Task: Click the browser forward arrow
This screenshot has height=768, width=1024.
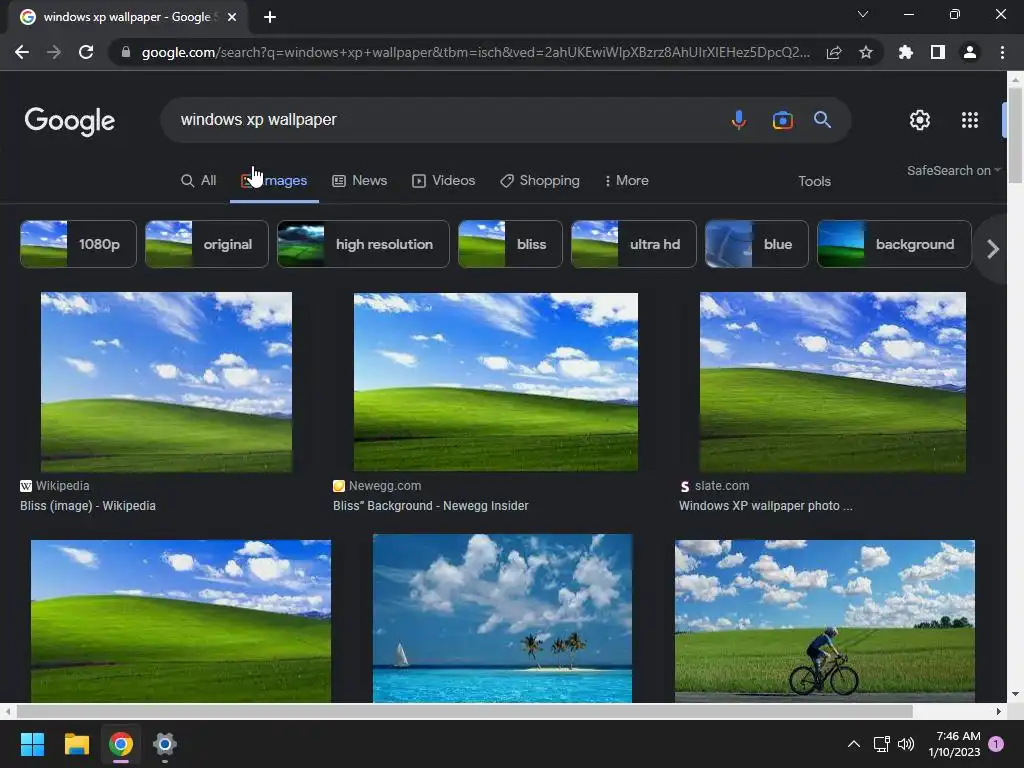Action: click(x=54, y=52)
